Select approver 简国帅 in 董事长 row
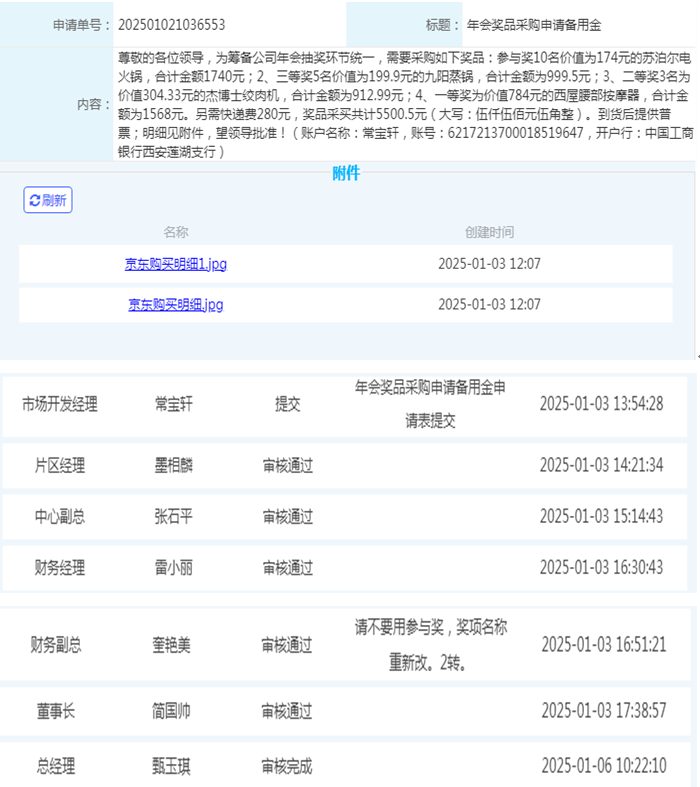Image resolution: width=700 pixels, height=787 pixels. 171,711
